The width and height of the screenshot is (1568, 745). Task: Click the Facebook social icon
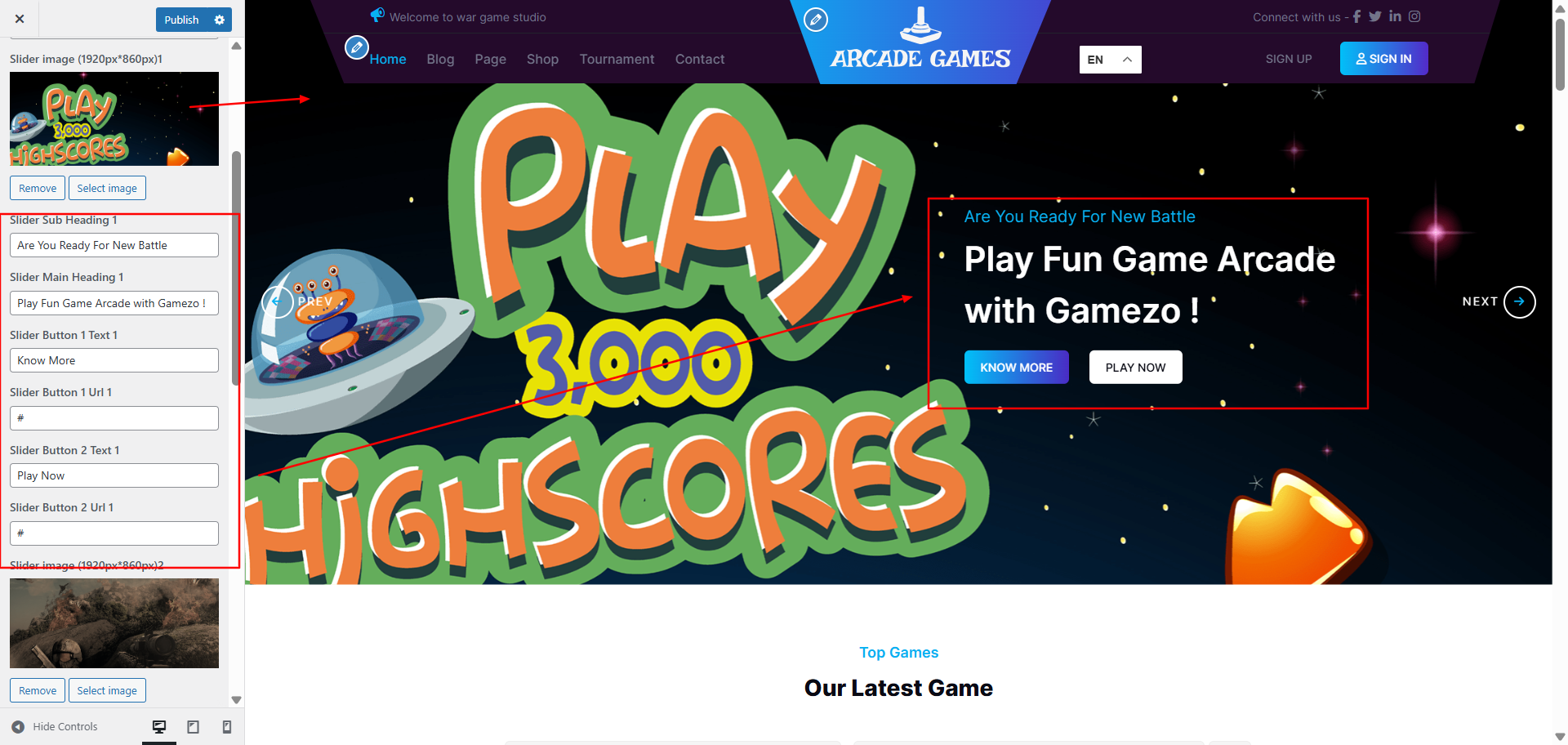pos(1356,16)
